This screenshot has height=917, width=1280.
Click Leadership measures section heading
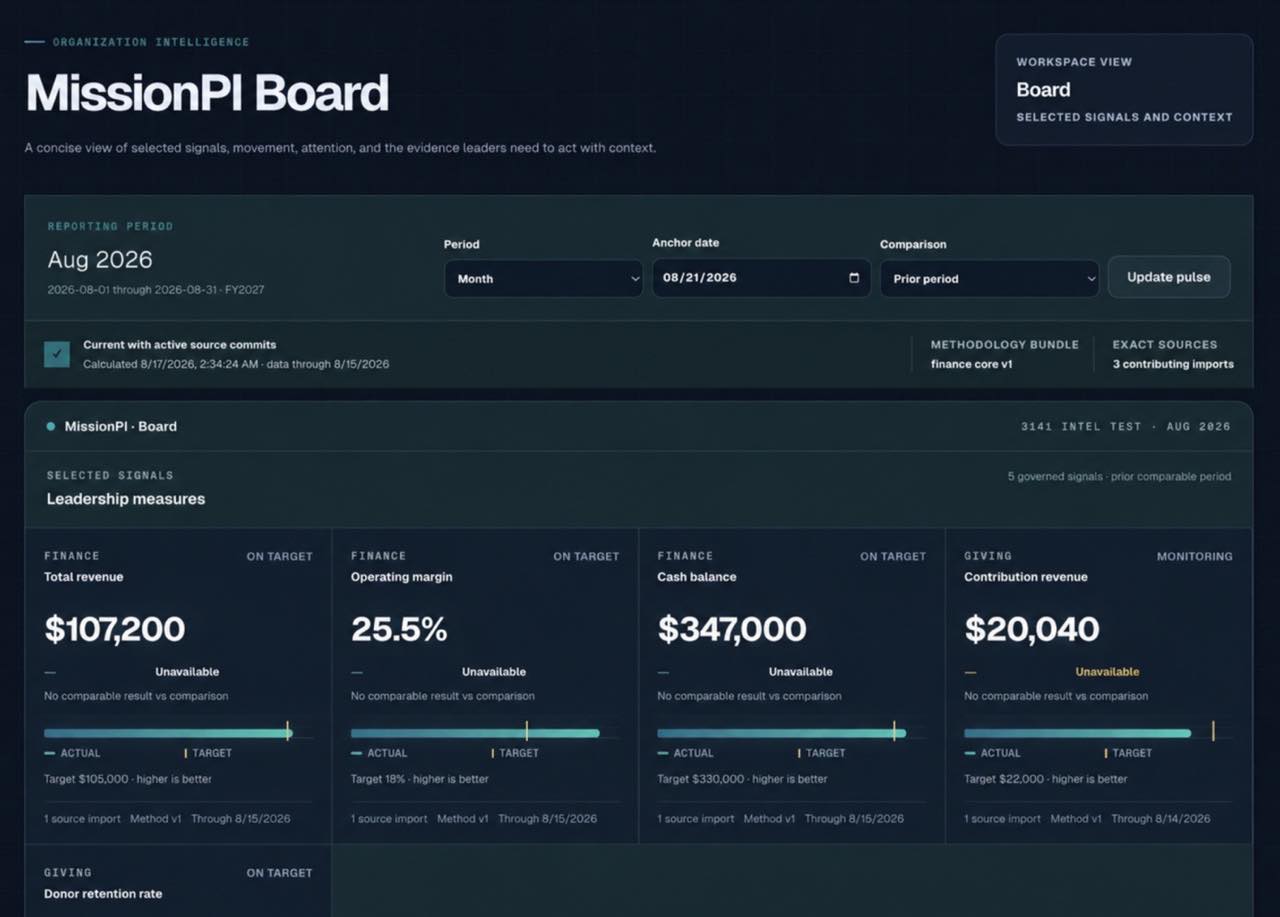tap(126, 499)
